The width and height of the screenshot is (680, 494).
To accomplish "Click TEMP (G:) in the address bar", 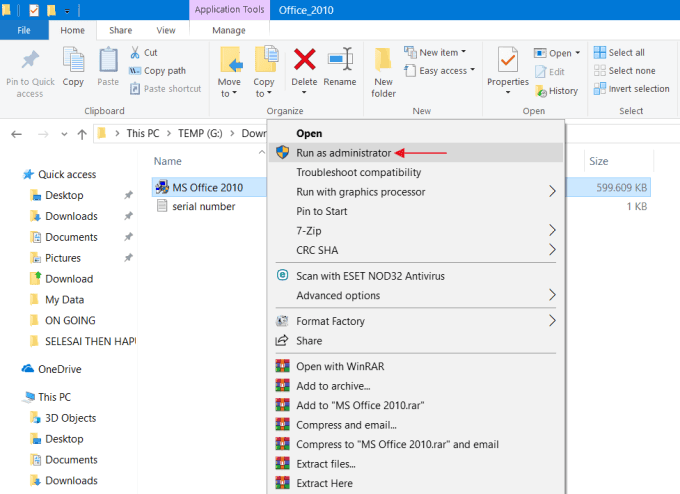I will coord(200,133).
